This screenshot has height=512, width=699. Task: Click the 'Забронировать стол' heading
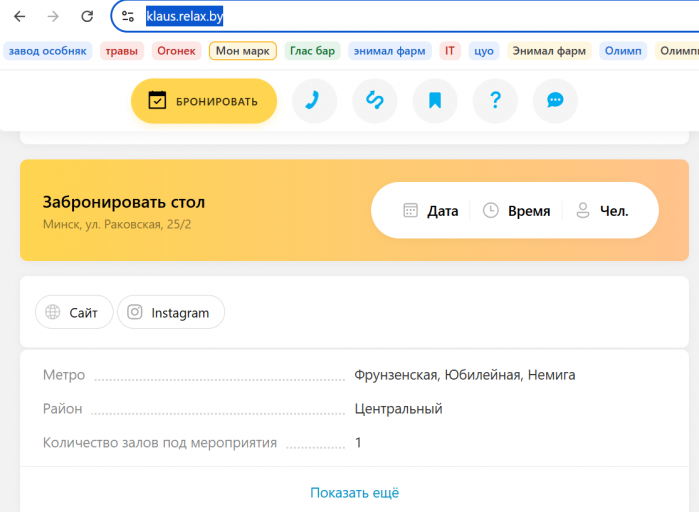(x=124, y=202)
